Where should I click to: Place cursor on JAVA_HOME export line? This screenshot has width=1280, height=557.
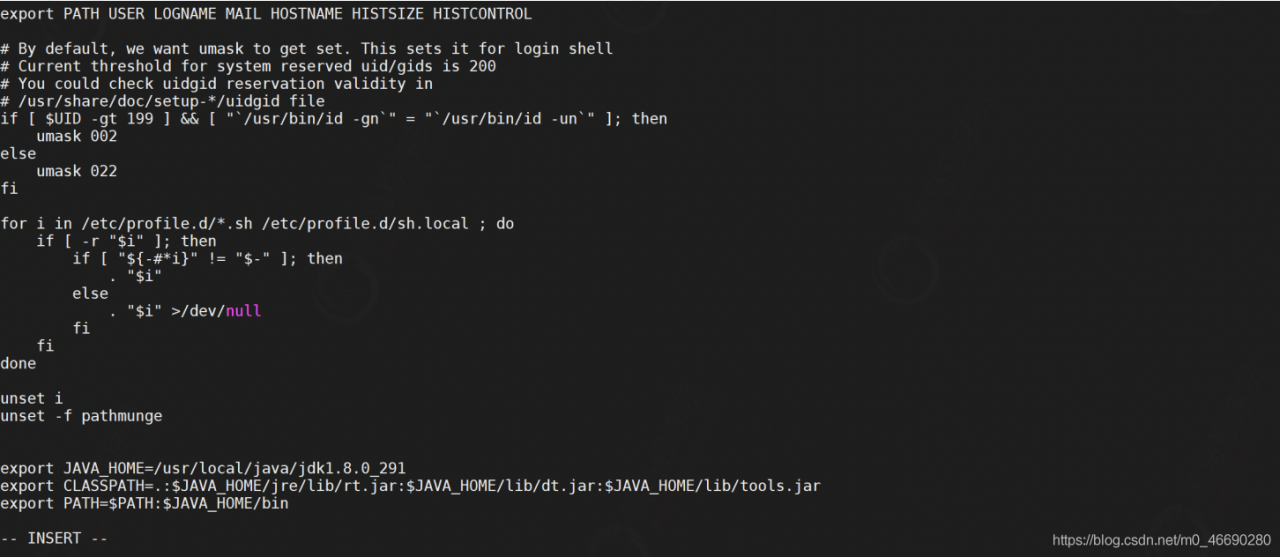point(203,468)
